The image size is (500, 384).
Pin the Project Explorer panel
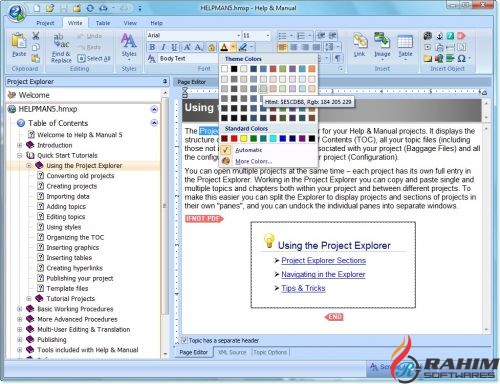(165, 81)
